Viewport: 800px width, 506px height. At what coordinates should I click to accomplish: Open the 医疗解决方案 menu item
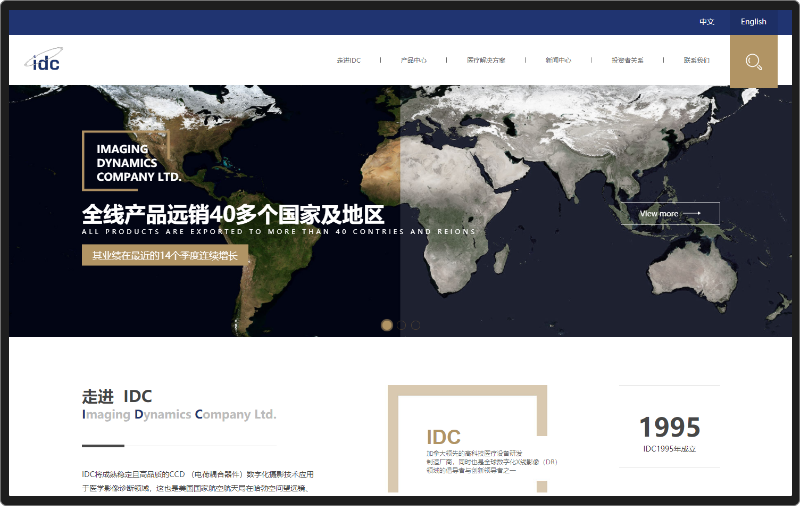(486, 60)
